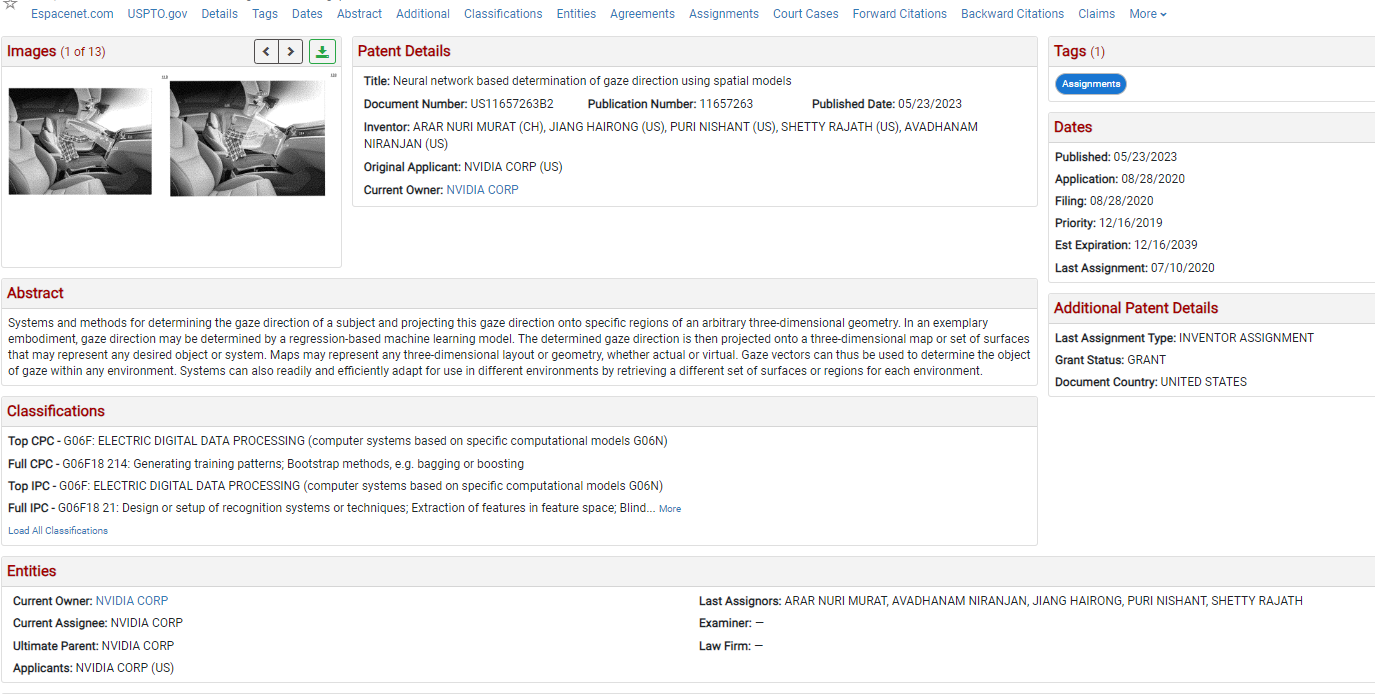Download patent images with green icon
The image size is (1375, 694).
tap(322, 51)
